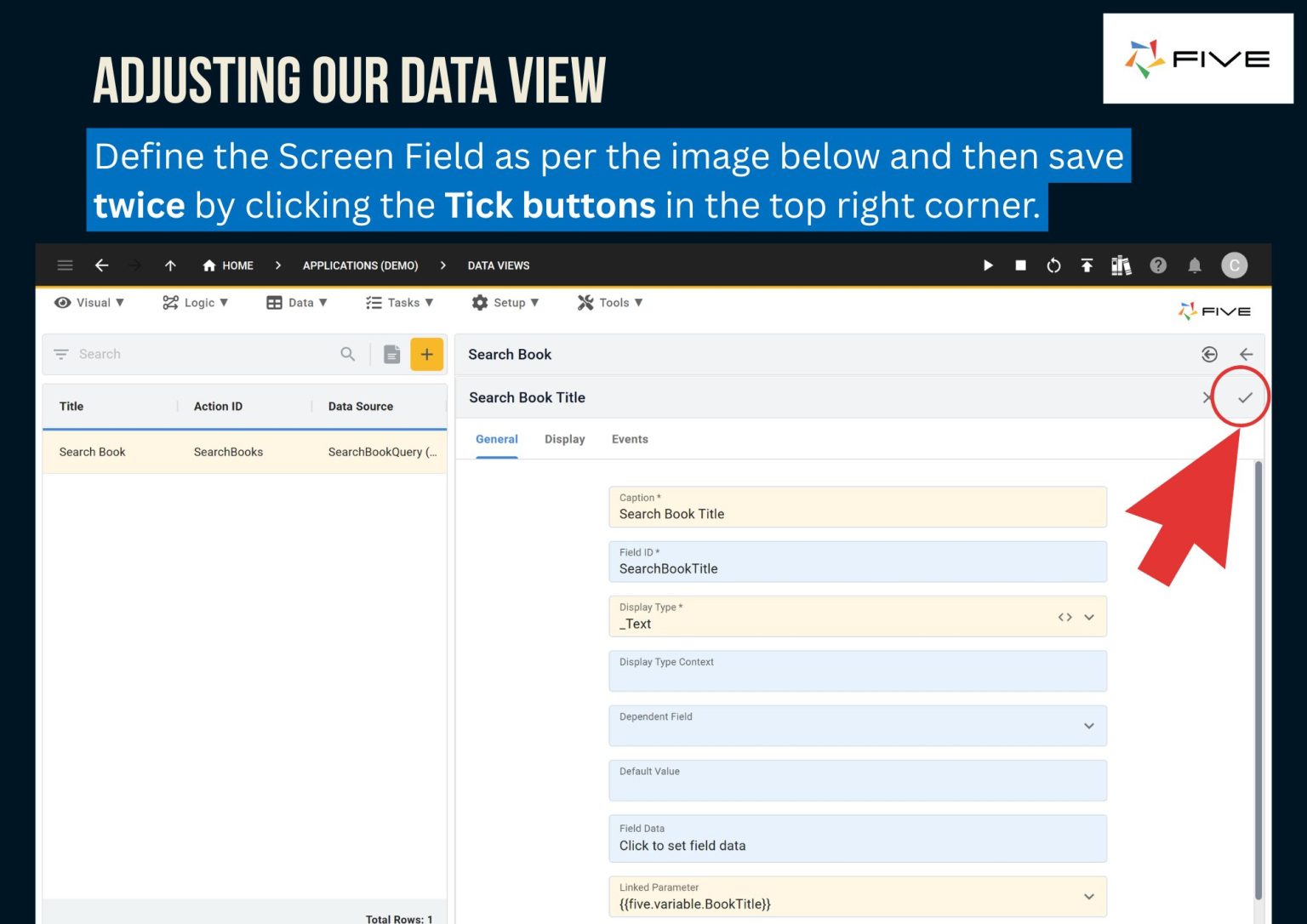Run the application with the Play icon
Screen dimensions: 1307x924
coord(987,265)
